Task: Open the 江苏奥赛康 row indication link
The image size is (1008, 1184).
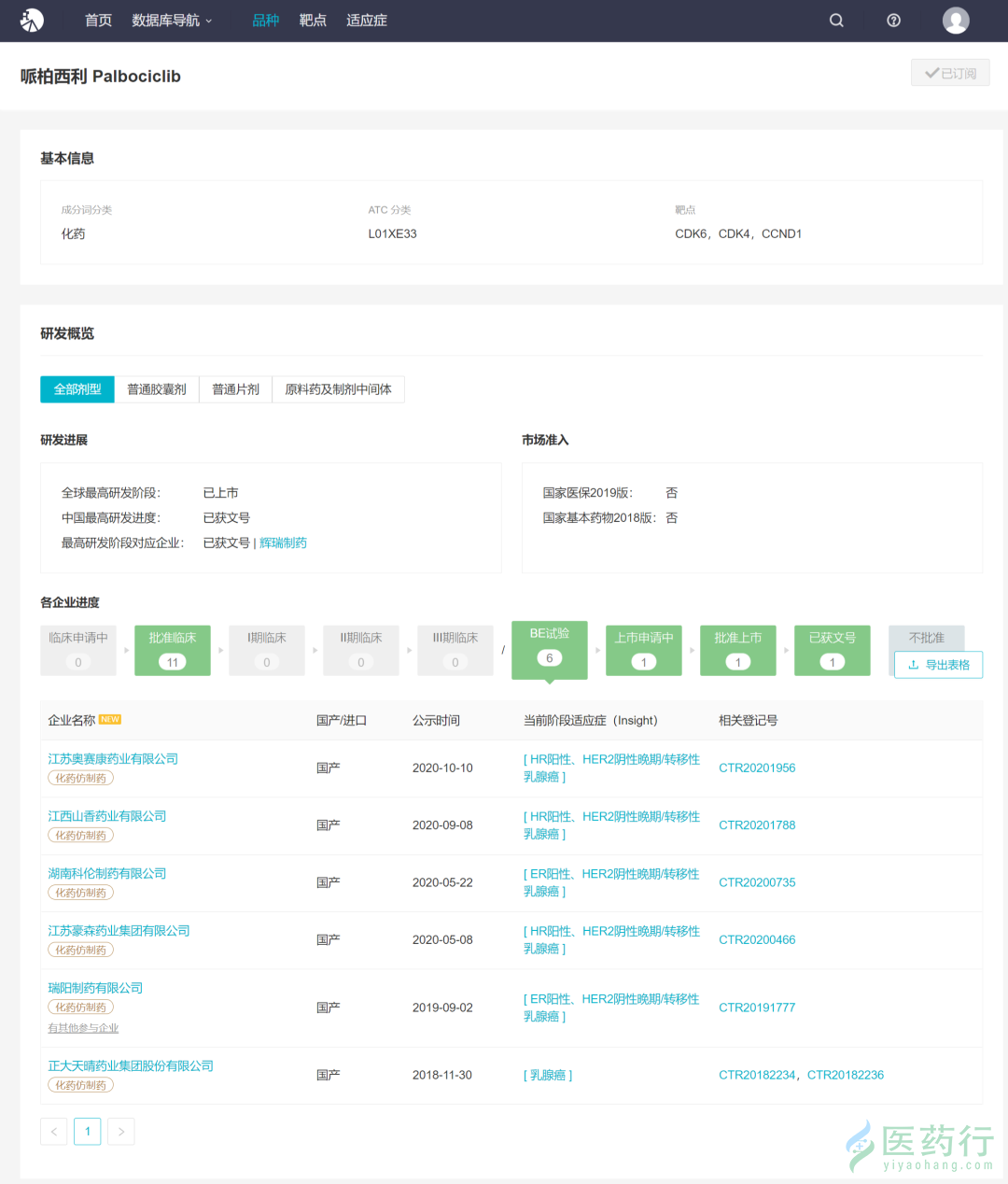Action: tap(611, 768)
